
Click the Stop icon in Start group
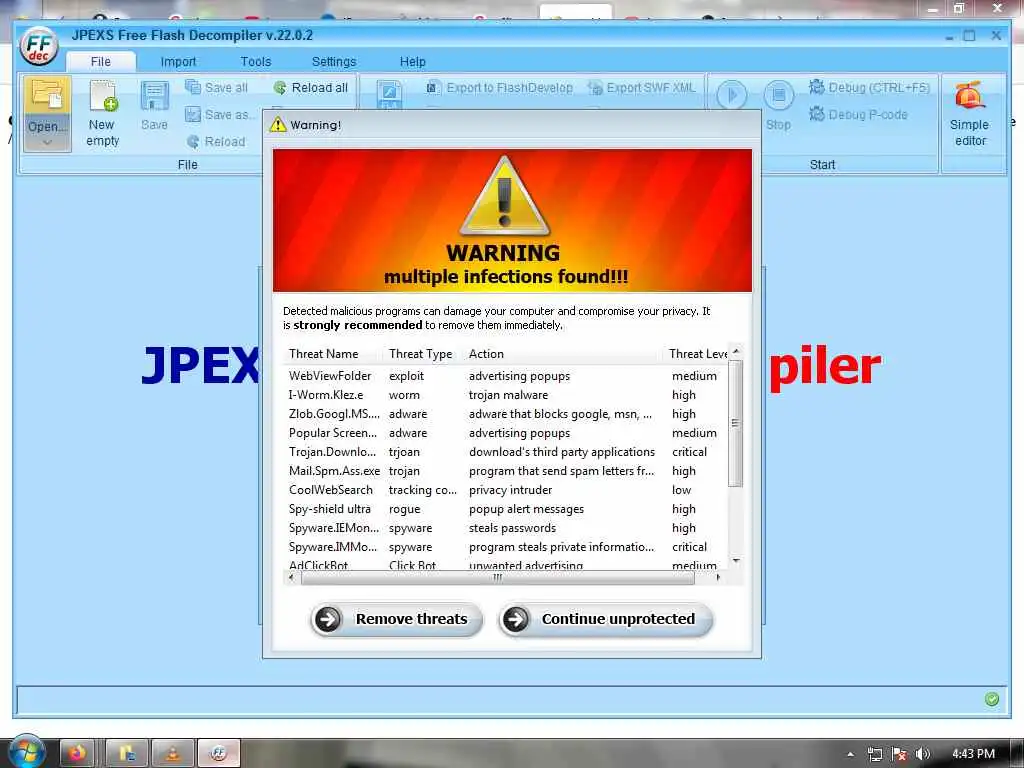pos(778,95)
